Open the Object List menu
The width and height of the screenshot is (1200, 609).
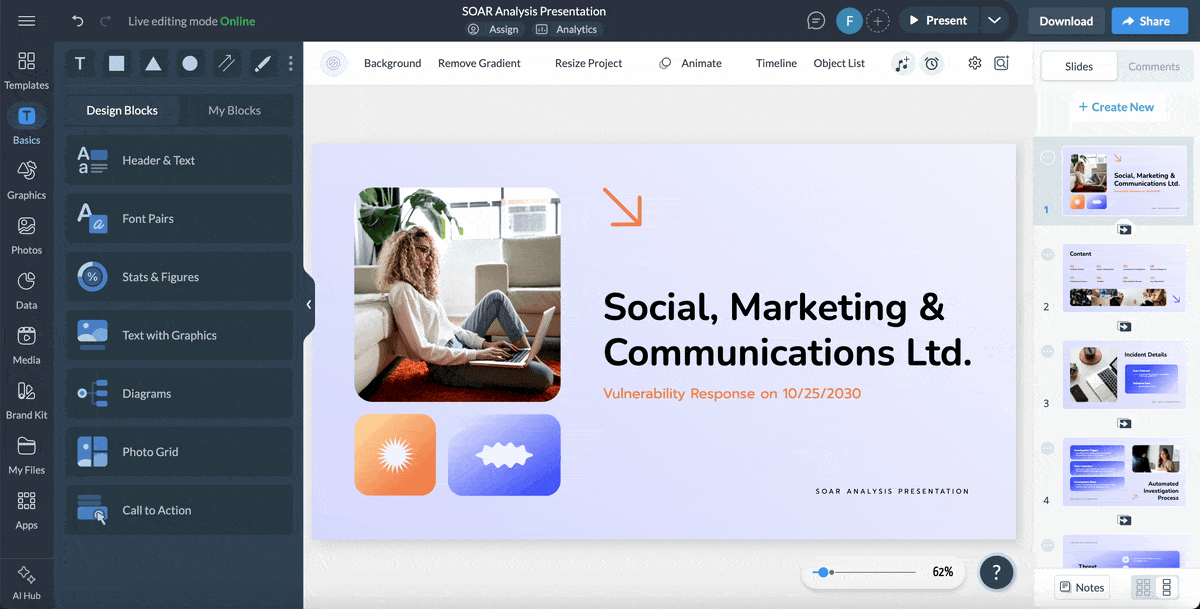tap(839, 63)
